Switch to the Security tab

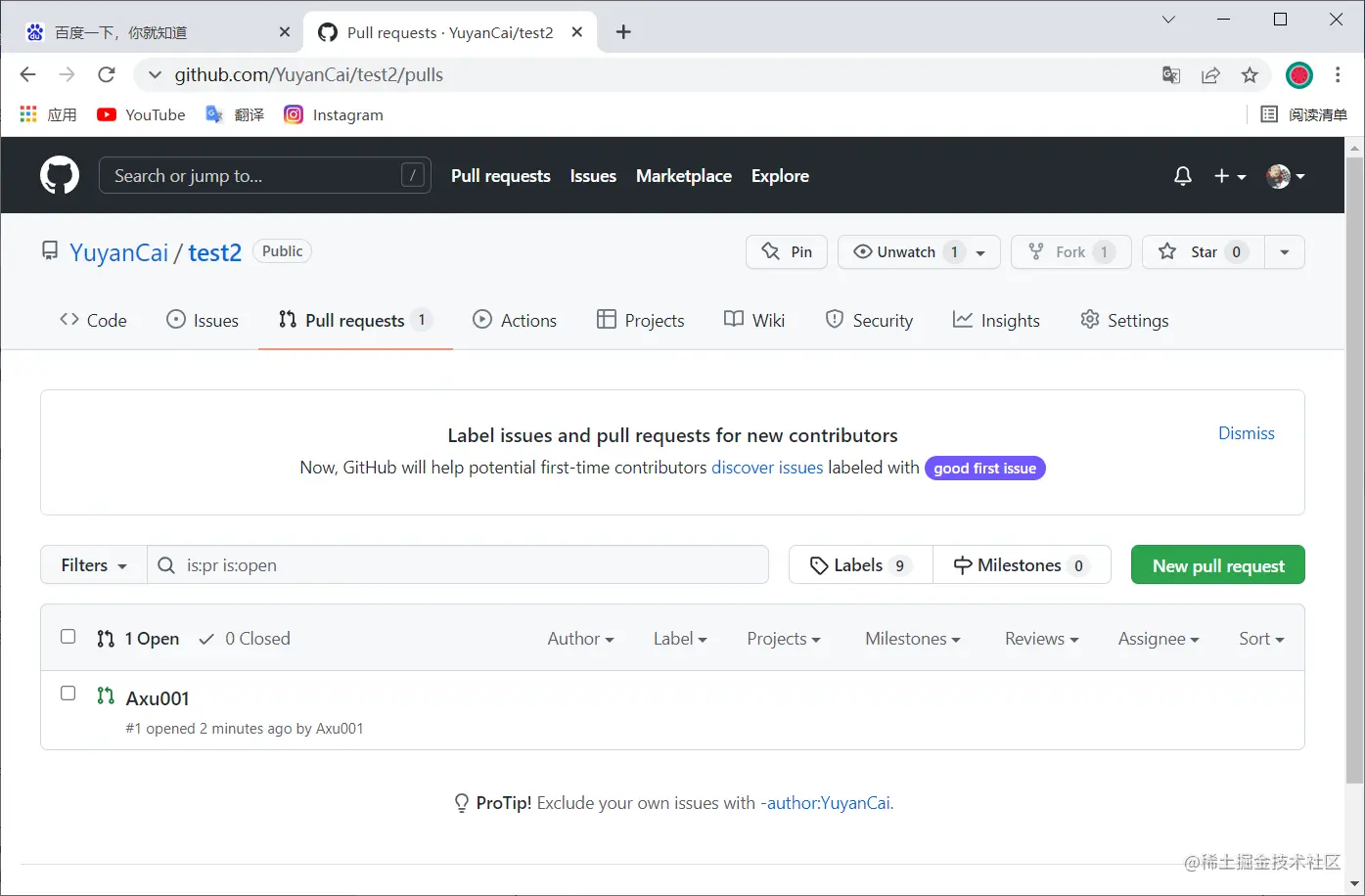[x=869, y=320]
